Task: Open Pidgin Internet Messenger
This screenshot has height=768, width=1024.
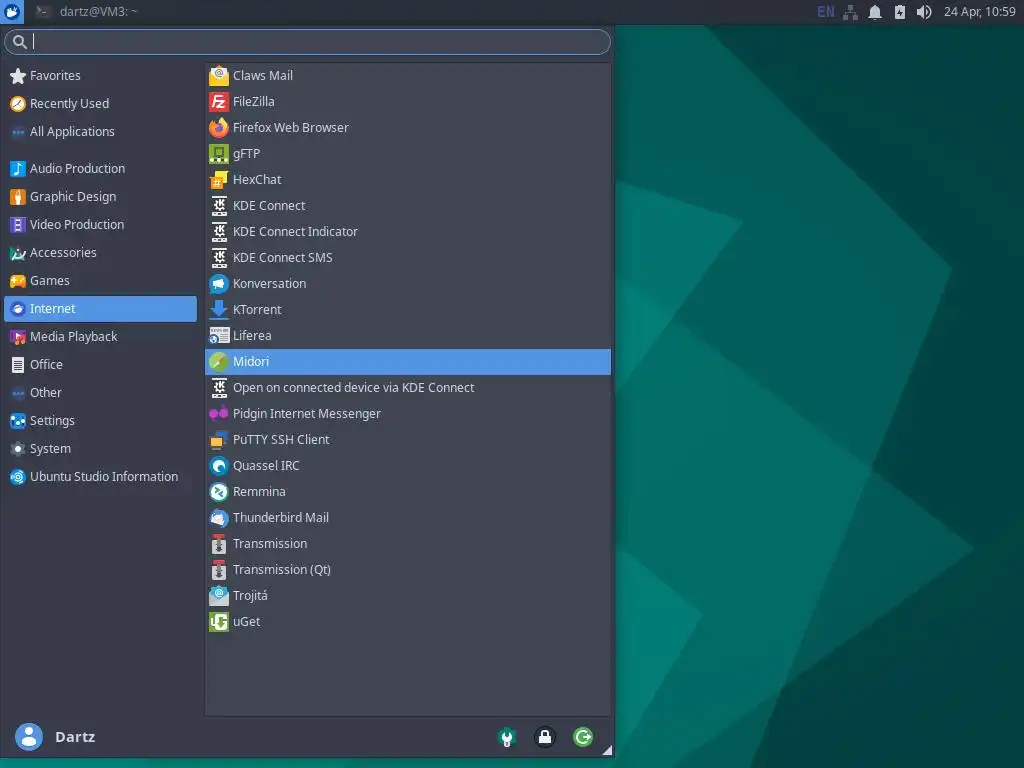Action: (x=408, y=414)
